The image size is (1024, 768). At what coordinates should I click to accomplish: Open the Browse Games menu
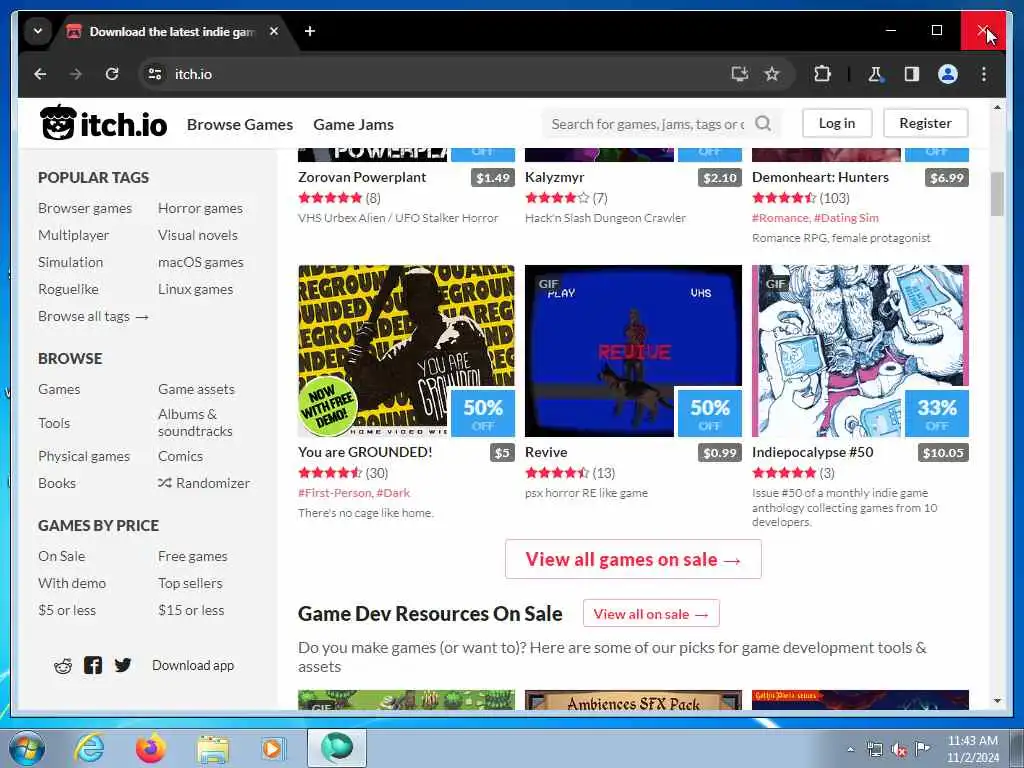coord(240,124)
